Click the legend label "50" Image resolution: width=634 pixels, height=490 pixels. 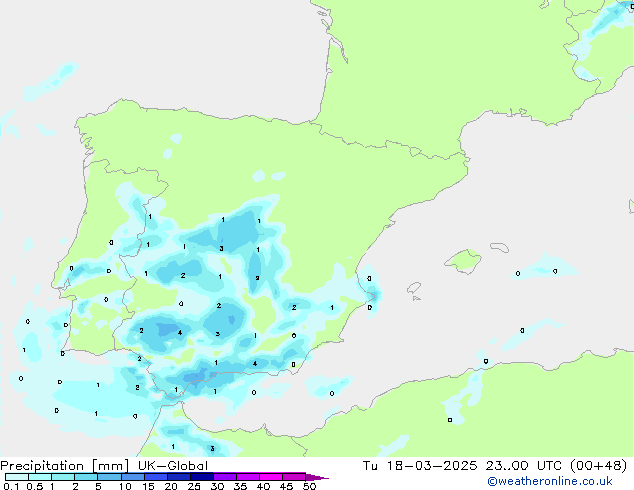[x=309, y=486]
